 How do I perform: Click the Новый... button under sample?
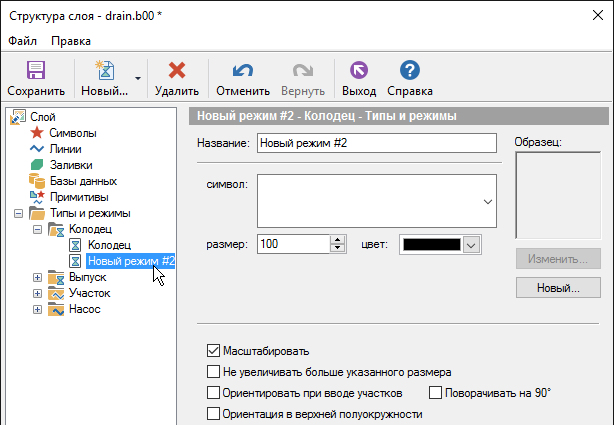pyautogui.click(x=549, y=289)
